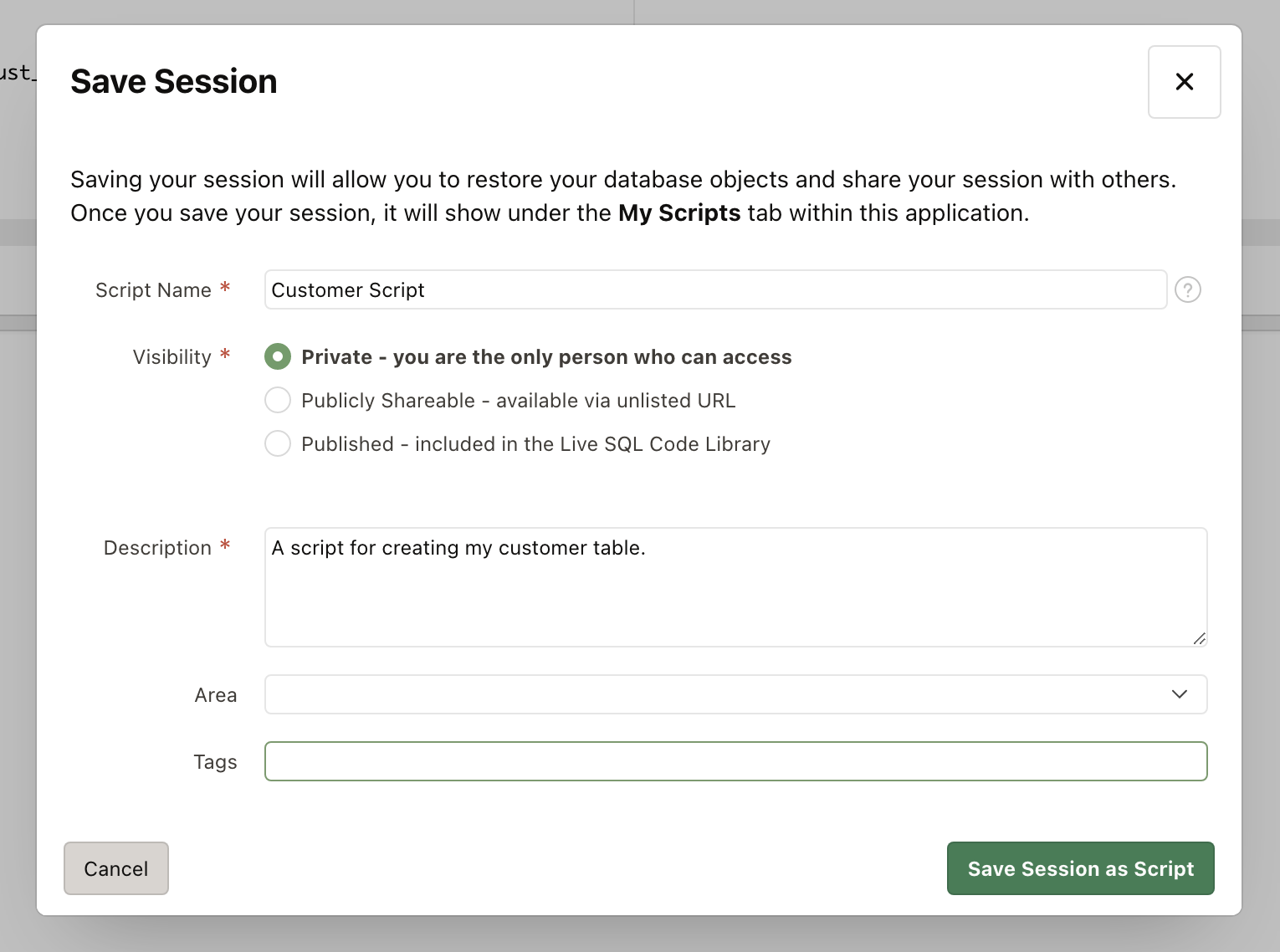Click Save Session as Script
1280x952 pixels.
(x=1080, y=868)
